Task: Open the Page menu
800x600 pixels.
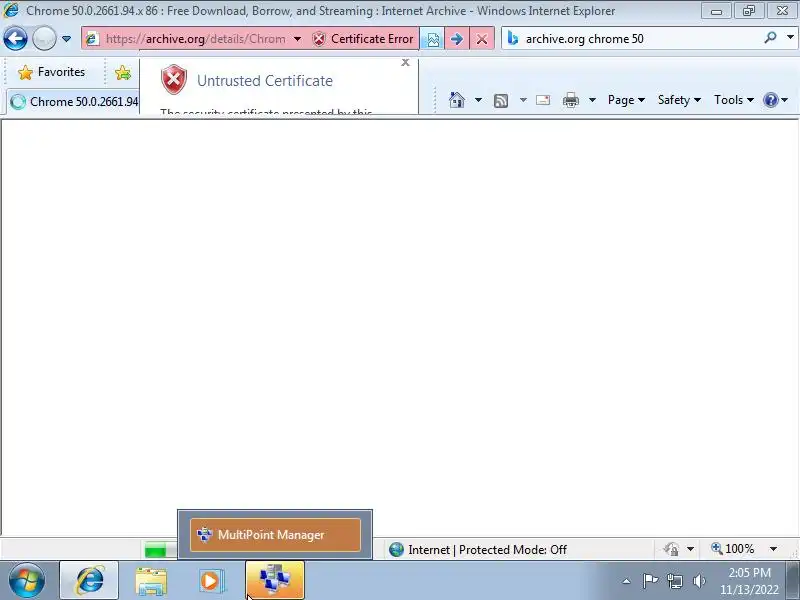Action: pyautogui.click(x=627, y=100)
